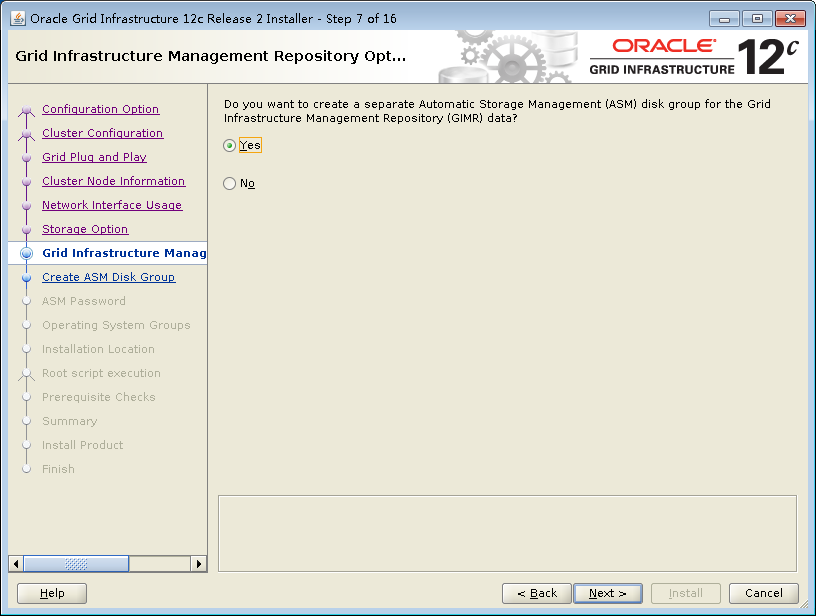816x616 pixels.
Task: Select the Yes radio button
Action: pos(229,146)
